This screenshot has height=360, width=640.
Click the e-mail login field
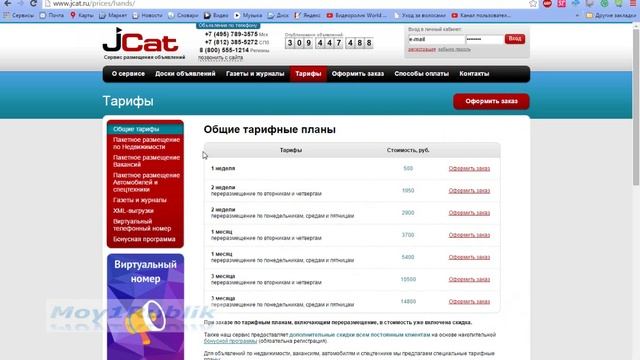coord(436,39)
